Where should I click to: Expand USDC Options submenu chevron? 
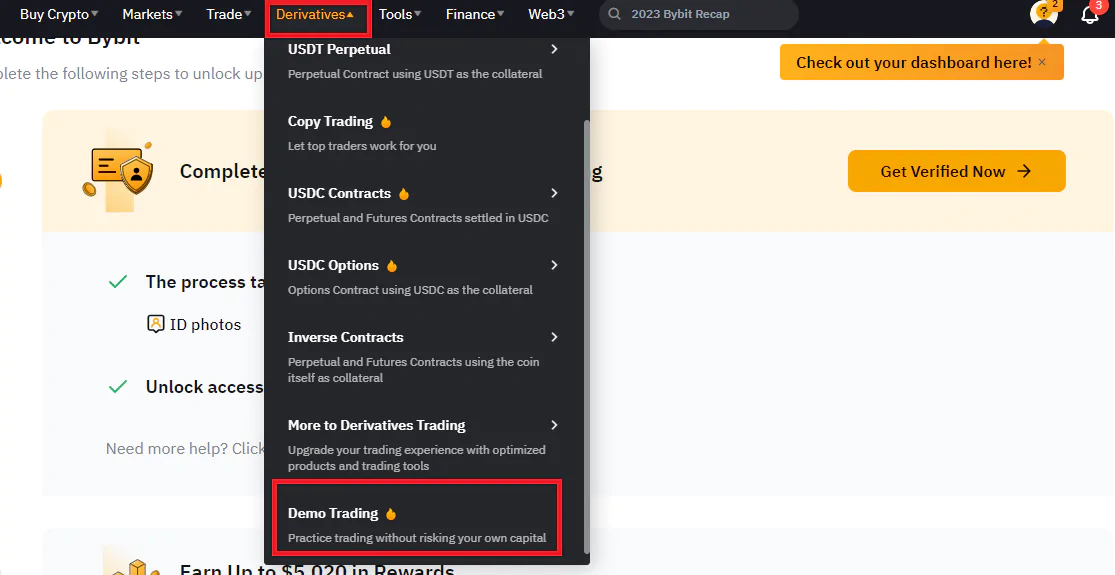pyautogui.click(x=554, y=265)
